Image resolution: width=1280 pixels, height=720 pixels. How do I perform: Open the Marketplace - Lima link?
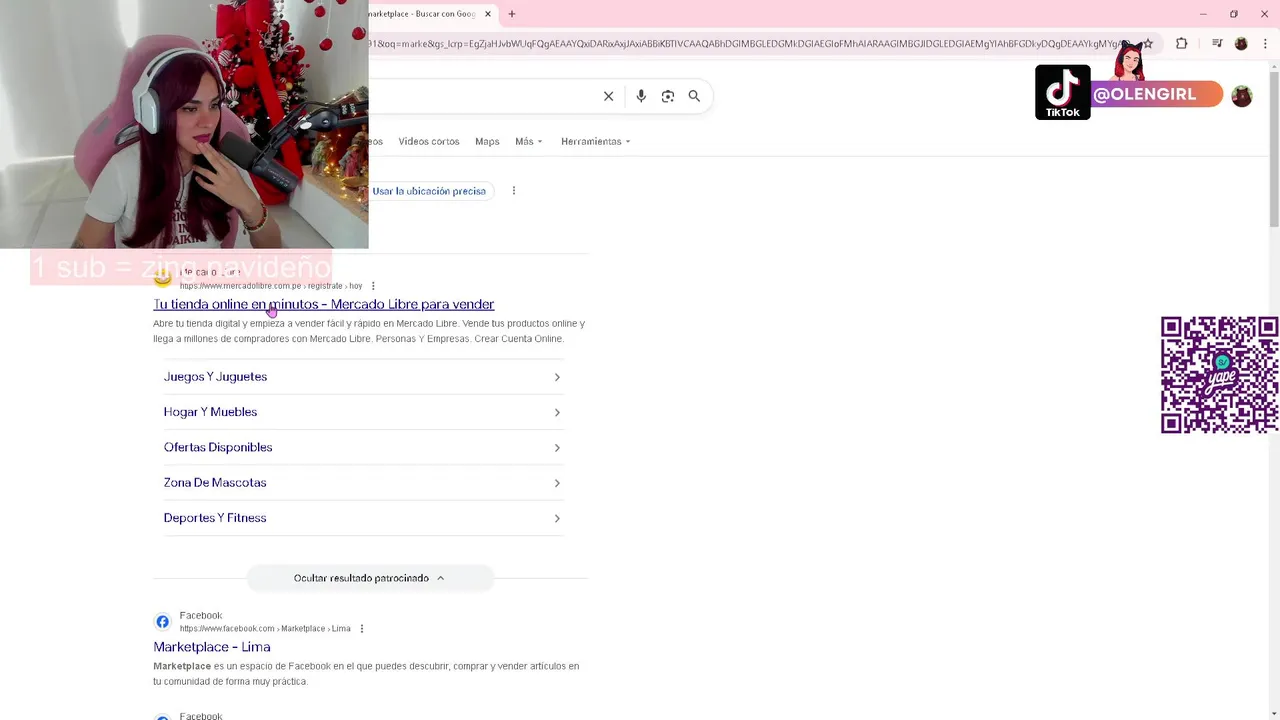point(212,647)
